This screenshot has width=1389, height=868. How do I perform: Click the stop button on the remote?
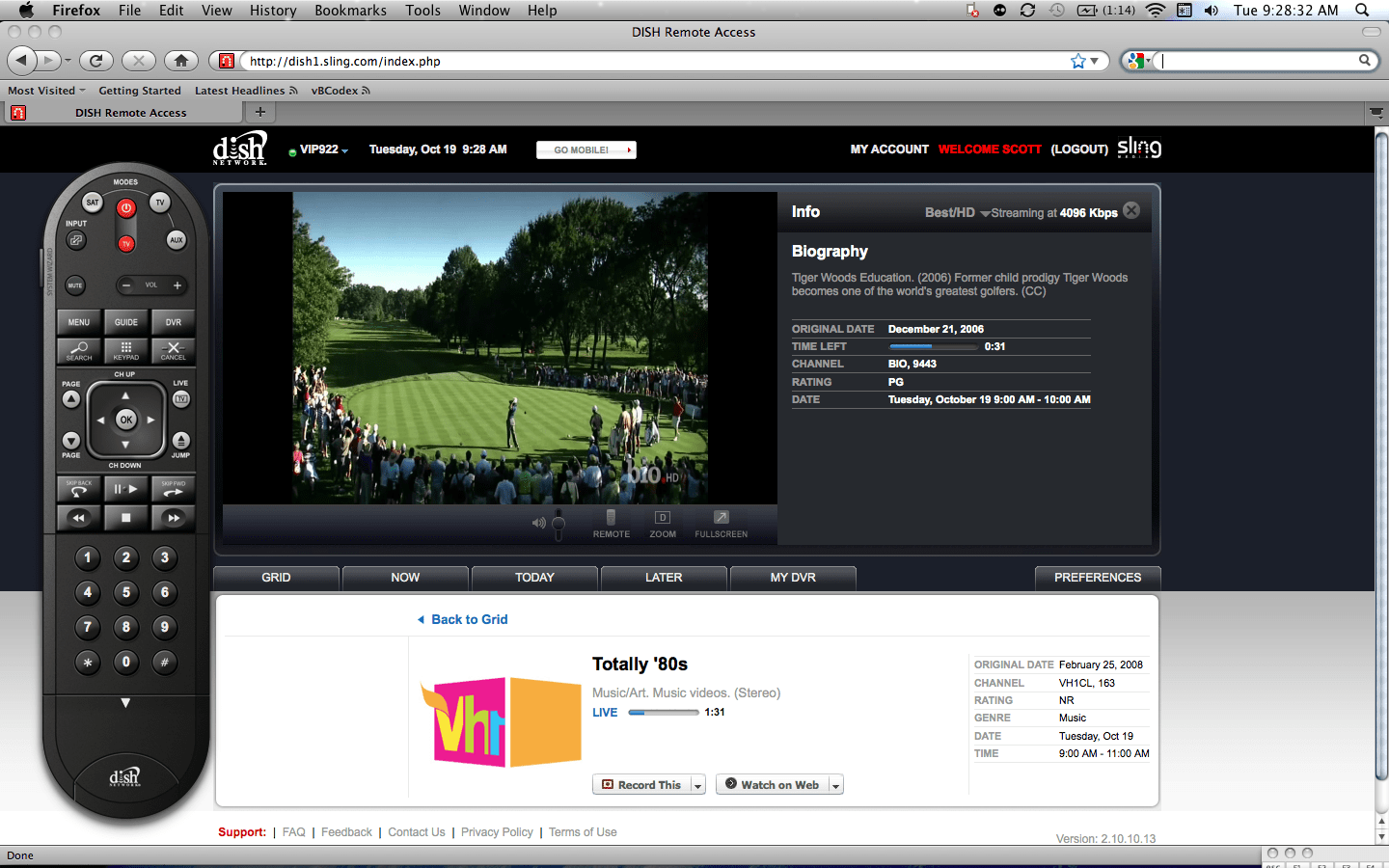point(126,518)
